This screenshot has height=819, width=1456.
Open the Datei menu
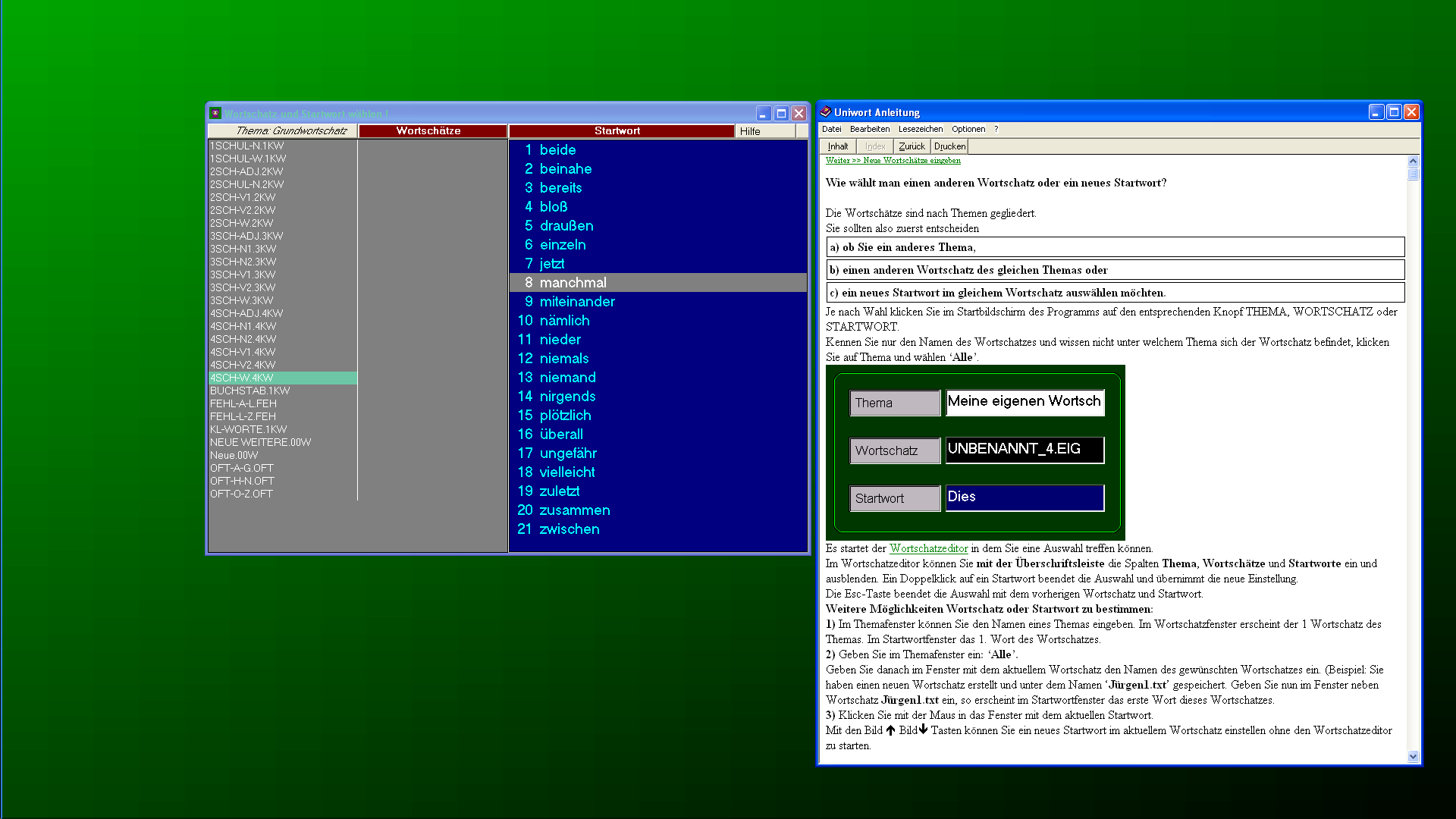[x=831, y=129]
